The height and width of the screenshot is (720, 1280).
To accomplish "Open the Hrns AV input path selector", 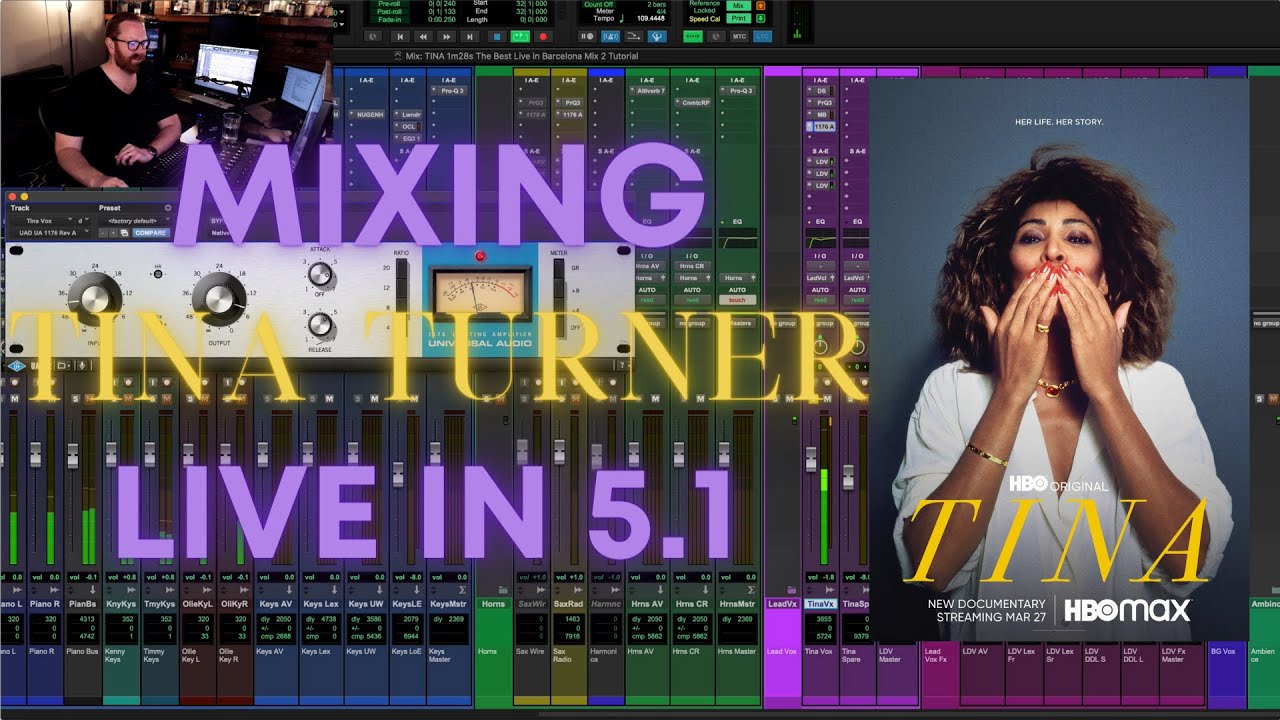I will point(648,267).
